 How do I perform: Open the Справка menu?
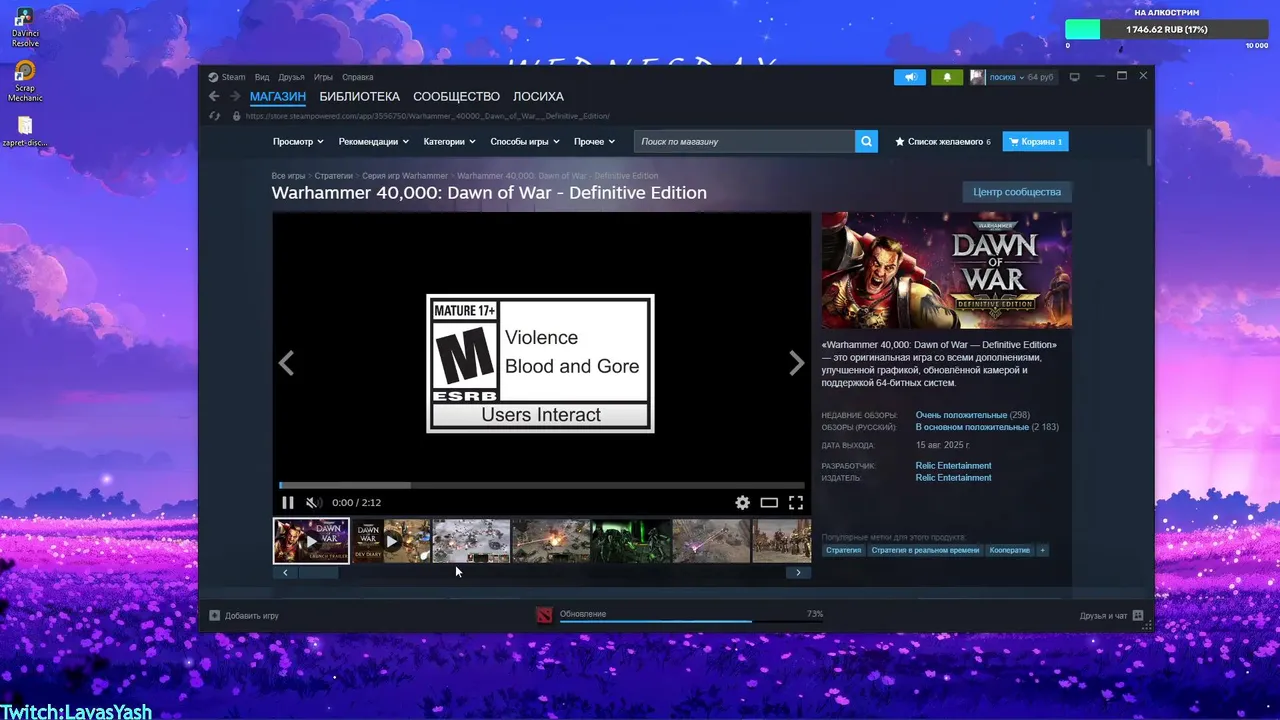pos(358,77)
